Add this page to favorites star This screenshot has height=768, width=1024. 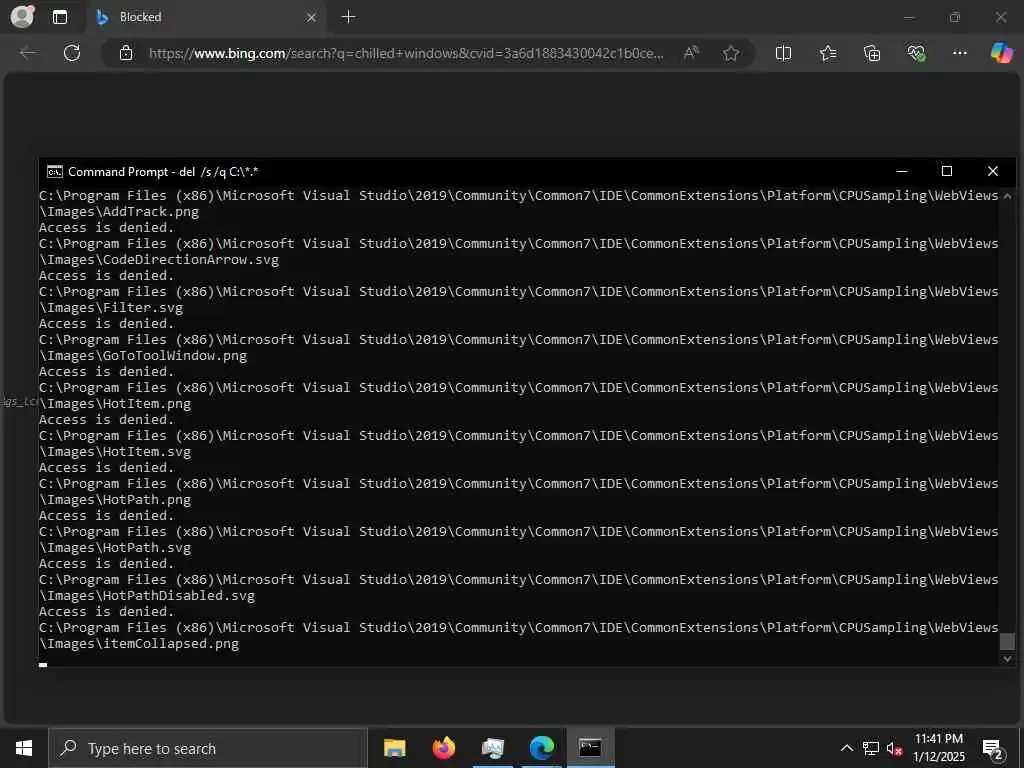point(731,53)
